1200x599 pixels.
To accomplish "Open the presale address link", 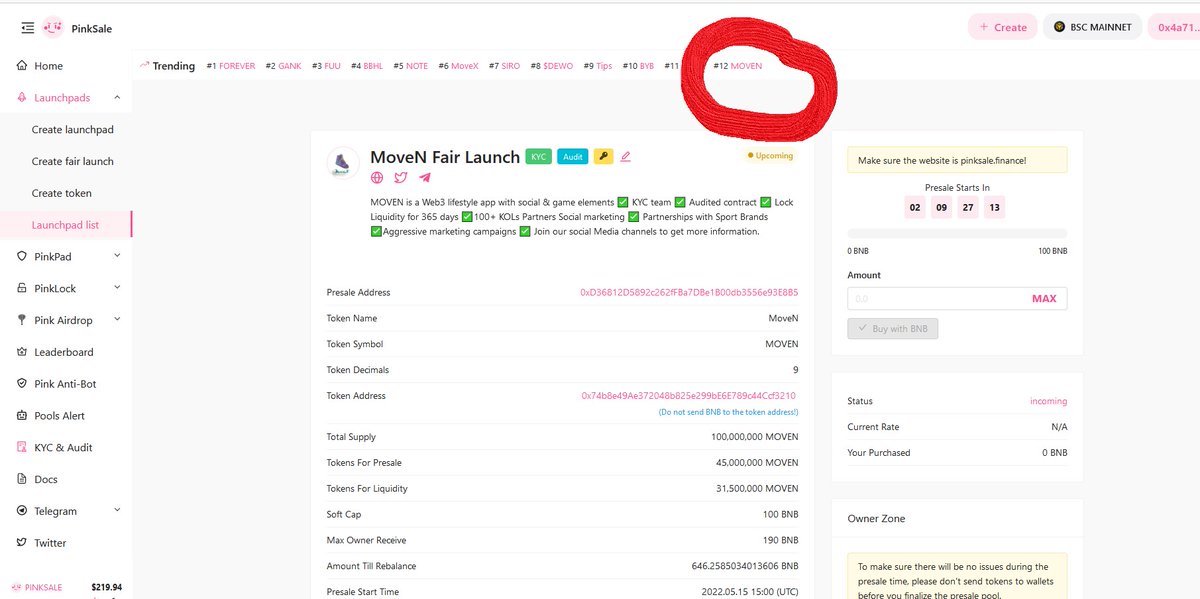I will pyautogui.click(x=689, y=293).
